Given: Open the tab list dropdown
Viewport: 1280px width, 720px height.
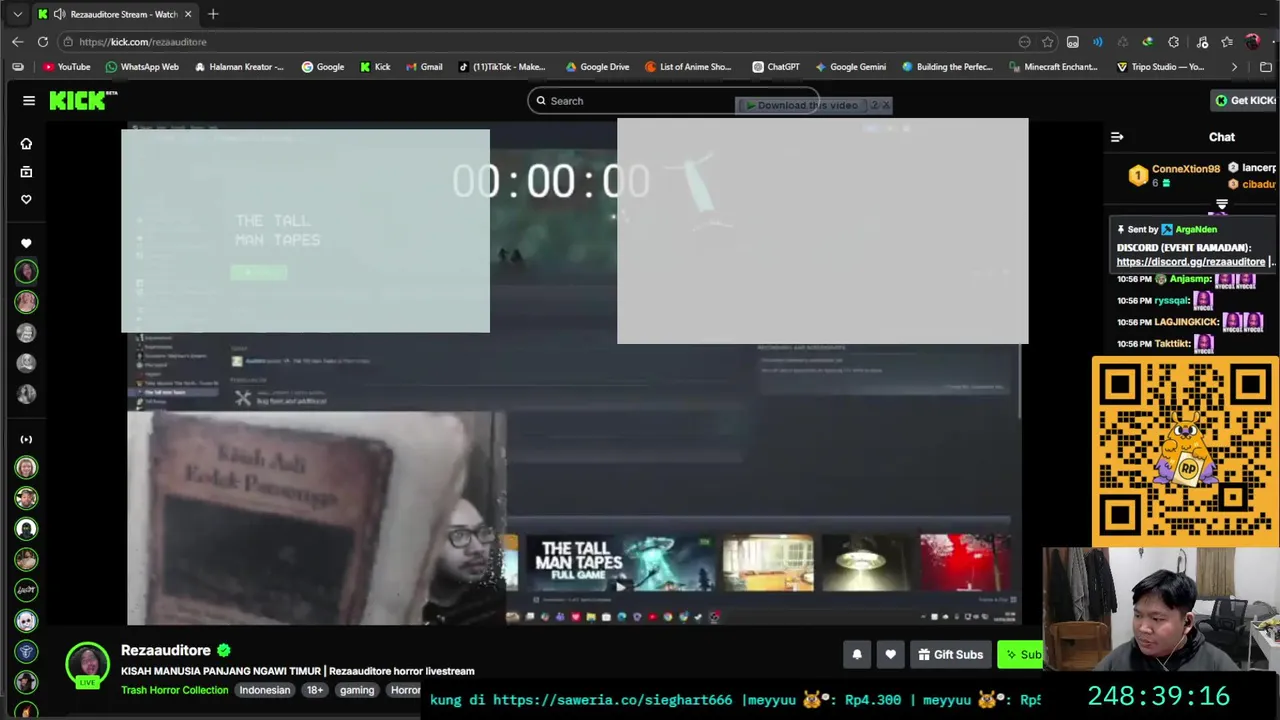Looking at the screenshot, I should click(17, 14).
